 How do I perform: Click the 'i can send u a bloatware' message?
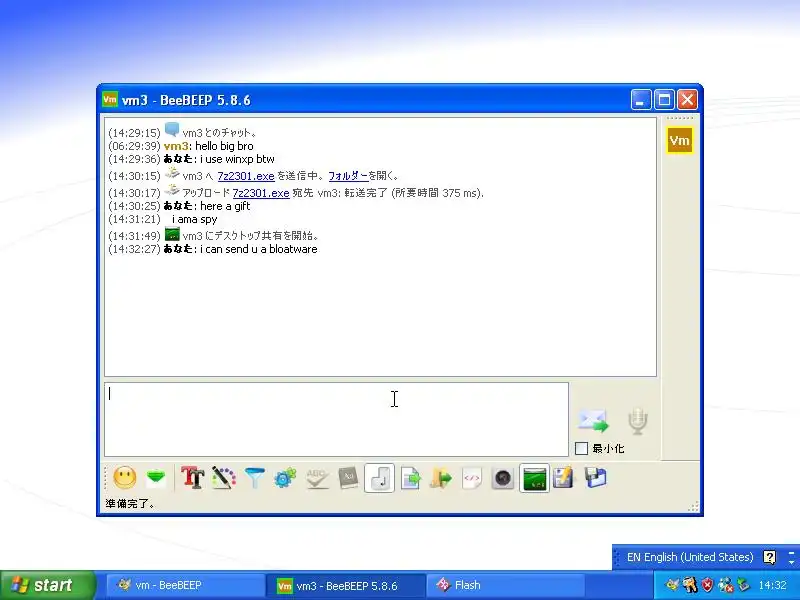coord(259,249)
